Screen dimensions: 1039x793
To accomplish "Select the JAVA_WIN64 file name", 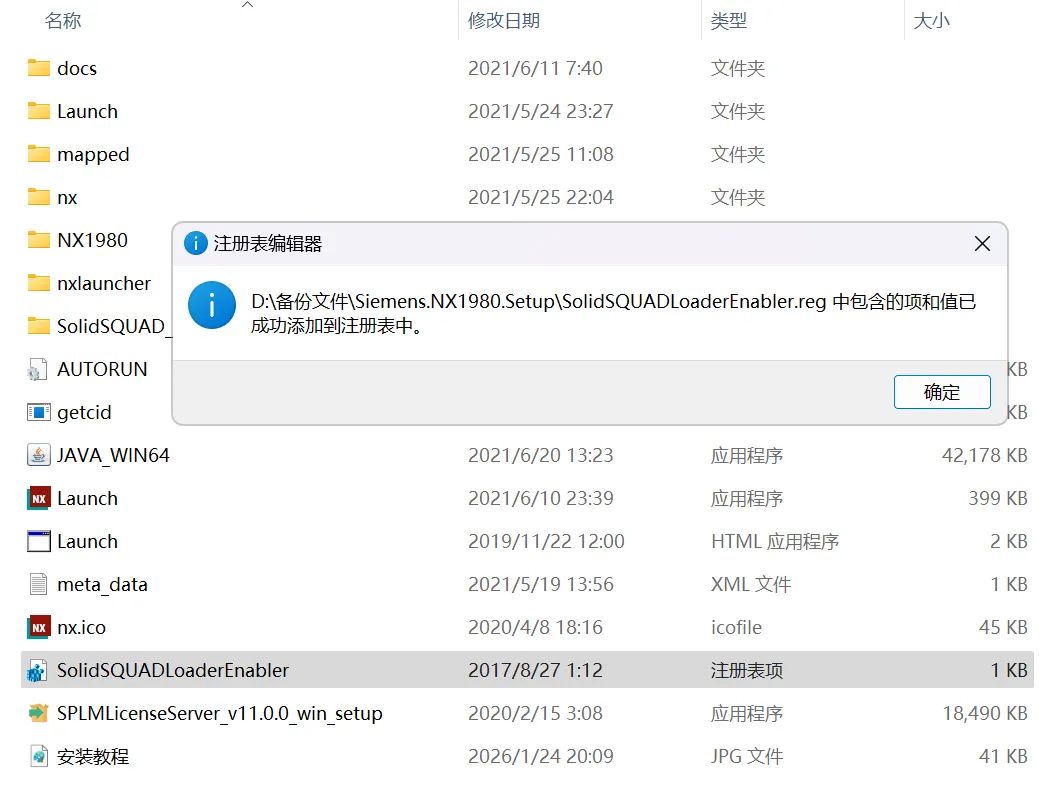I will (113, 456).
